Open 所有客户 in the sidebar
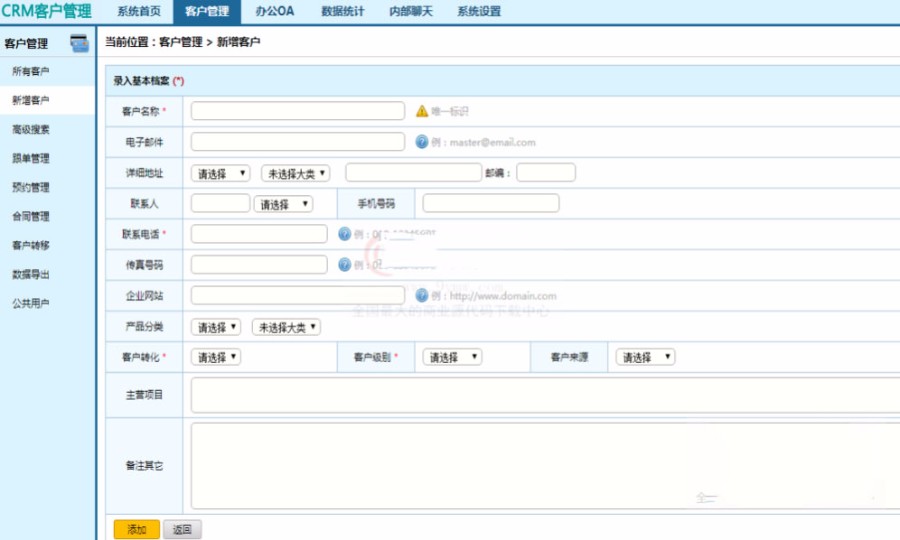This screenshot has height=540, width=900. (x=31, y=71)
